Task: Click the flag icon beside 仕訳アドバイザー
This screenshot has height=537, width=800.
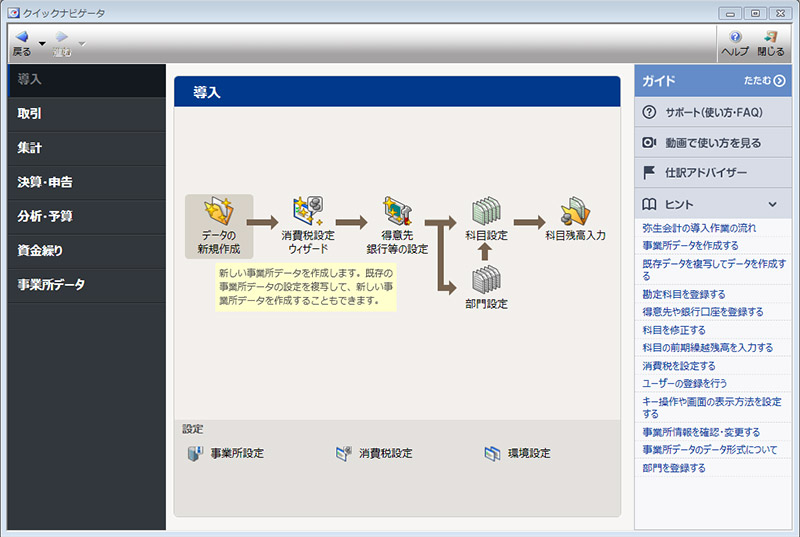Action: point(649,173)
